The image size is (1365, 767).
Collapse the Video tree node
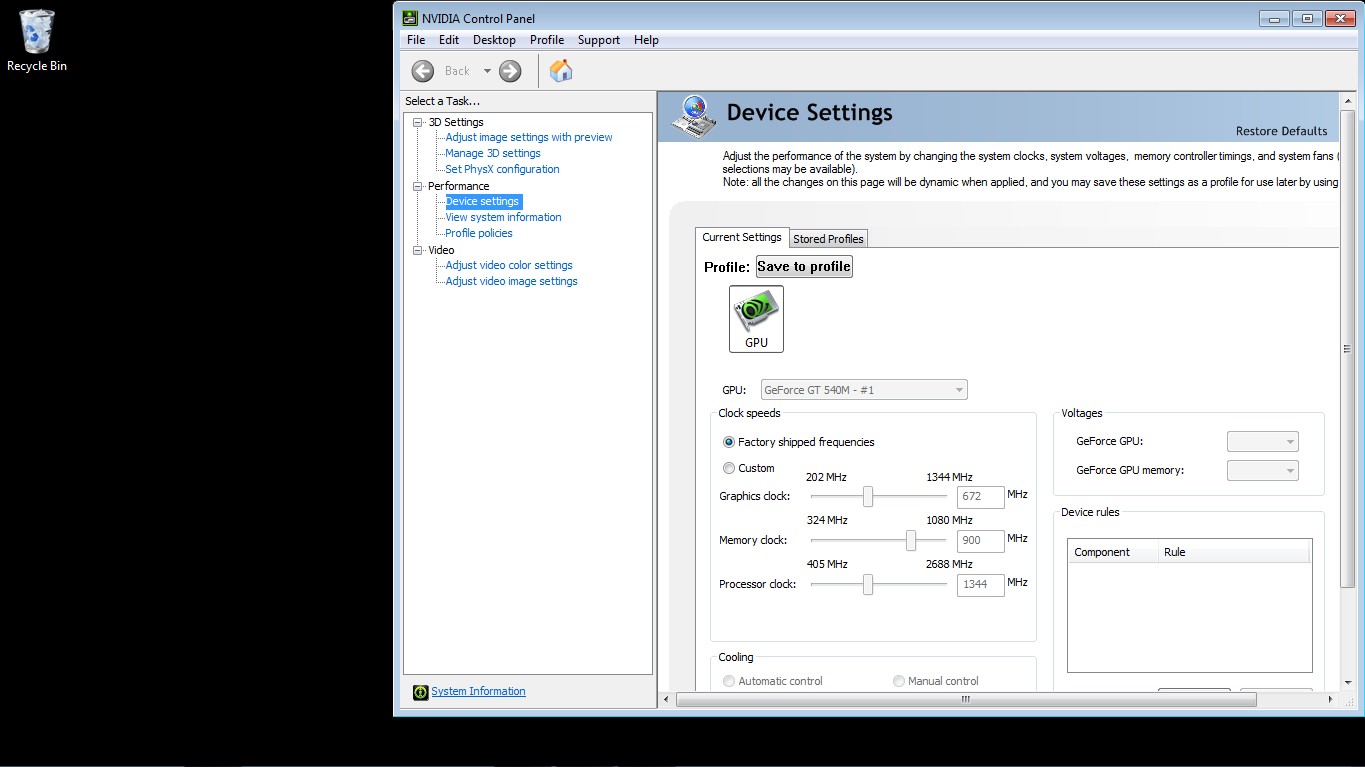point(418,250)
